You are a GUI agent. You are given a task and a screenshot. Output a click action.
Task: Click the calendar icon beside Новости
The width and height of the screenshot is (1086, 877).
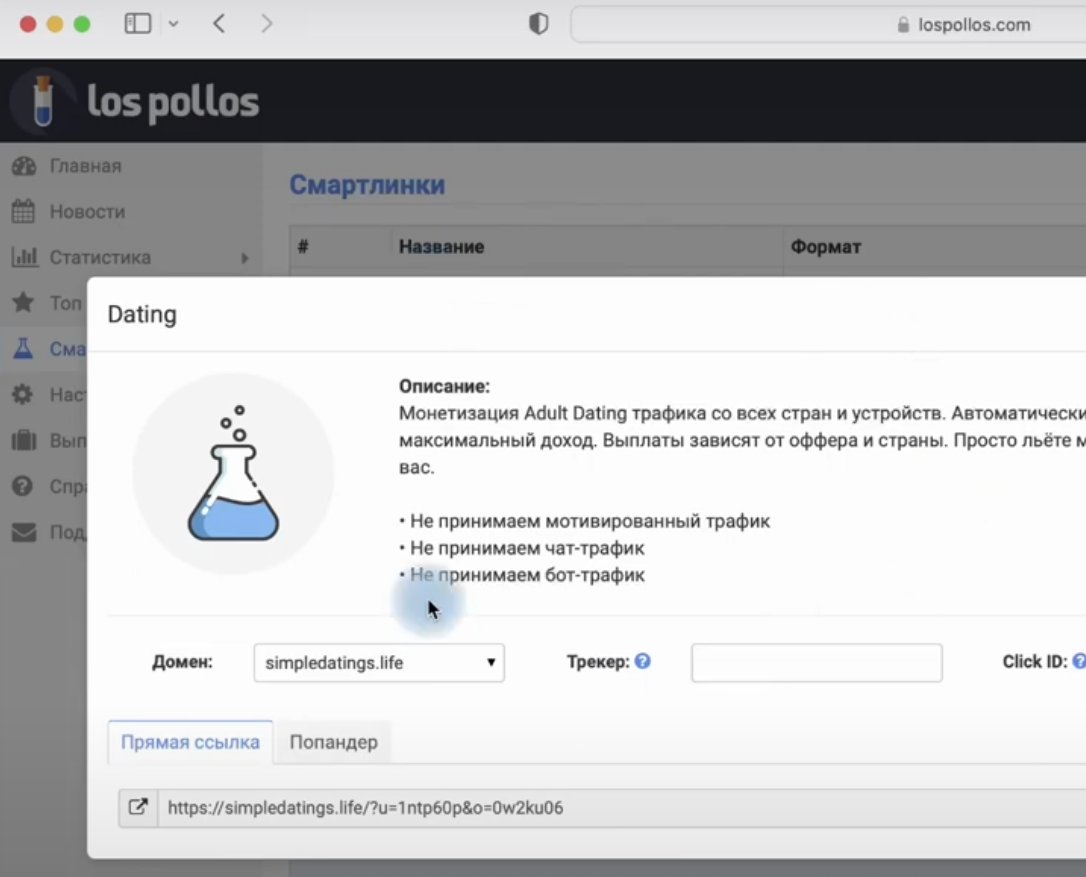pyautogui.click(x=23, y=211)
